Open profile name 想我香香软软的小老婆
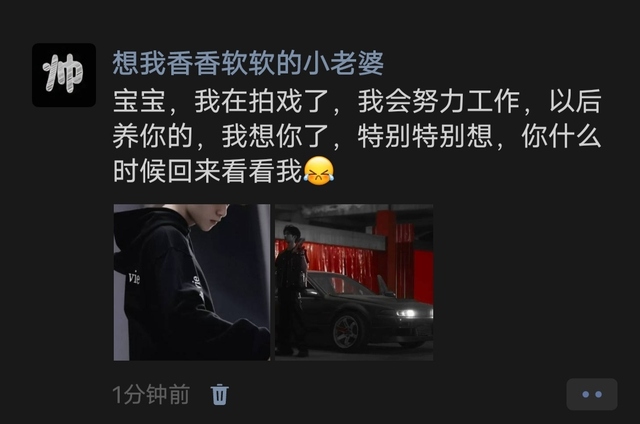 248,63
